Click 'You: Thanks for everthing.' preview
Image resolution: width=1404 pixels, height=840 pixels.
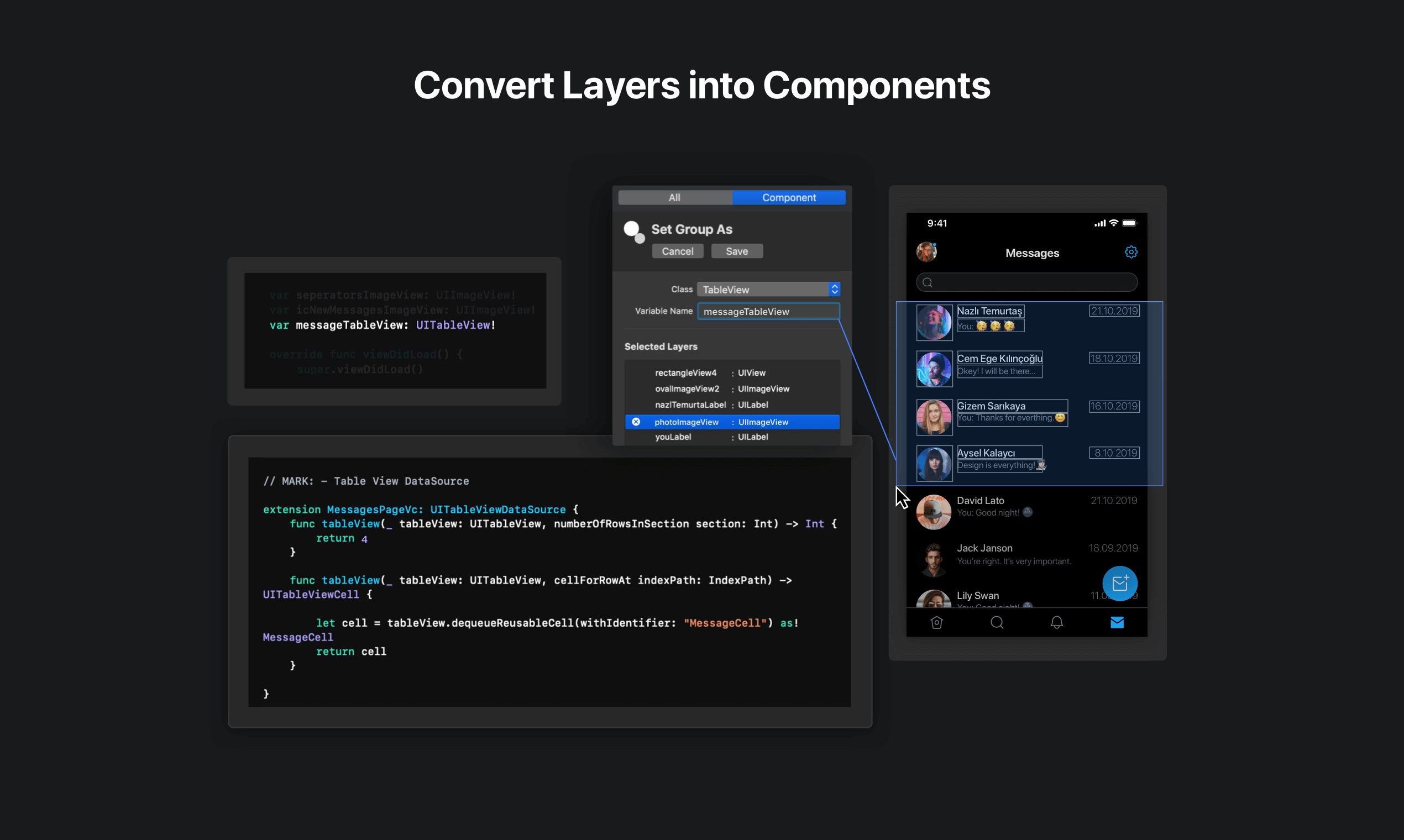pyautogui.click(x=1011, y=418)
